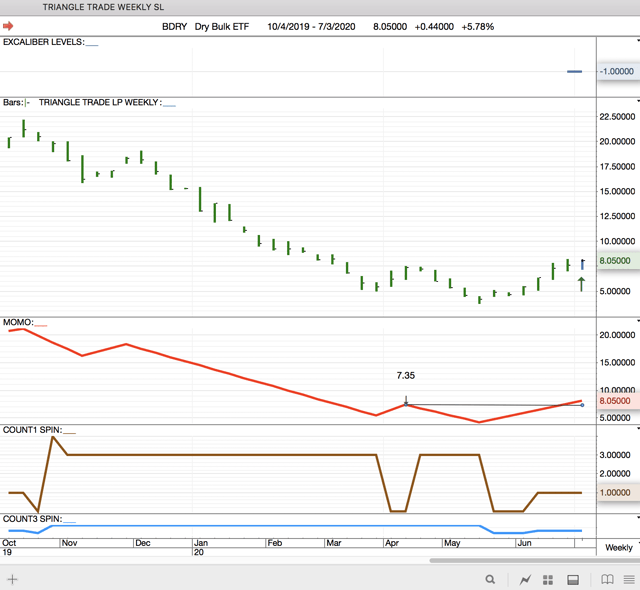The height and width of the screenshot is (590, 640).
Task: Click the horizontal scrollbar thumb
Action: pyautogui.click(x=534, y=561)
